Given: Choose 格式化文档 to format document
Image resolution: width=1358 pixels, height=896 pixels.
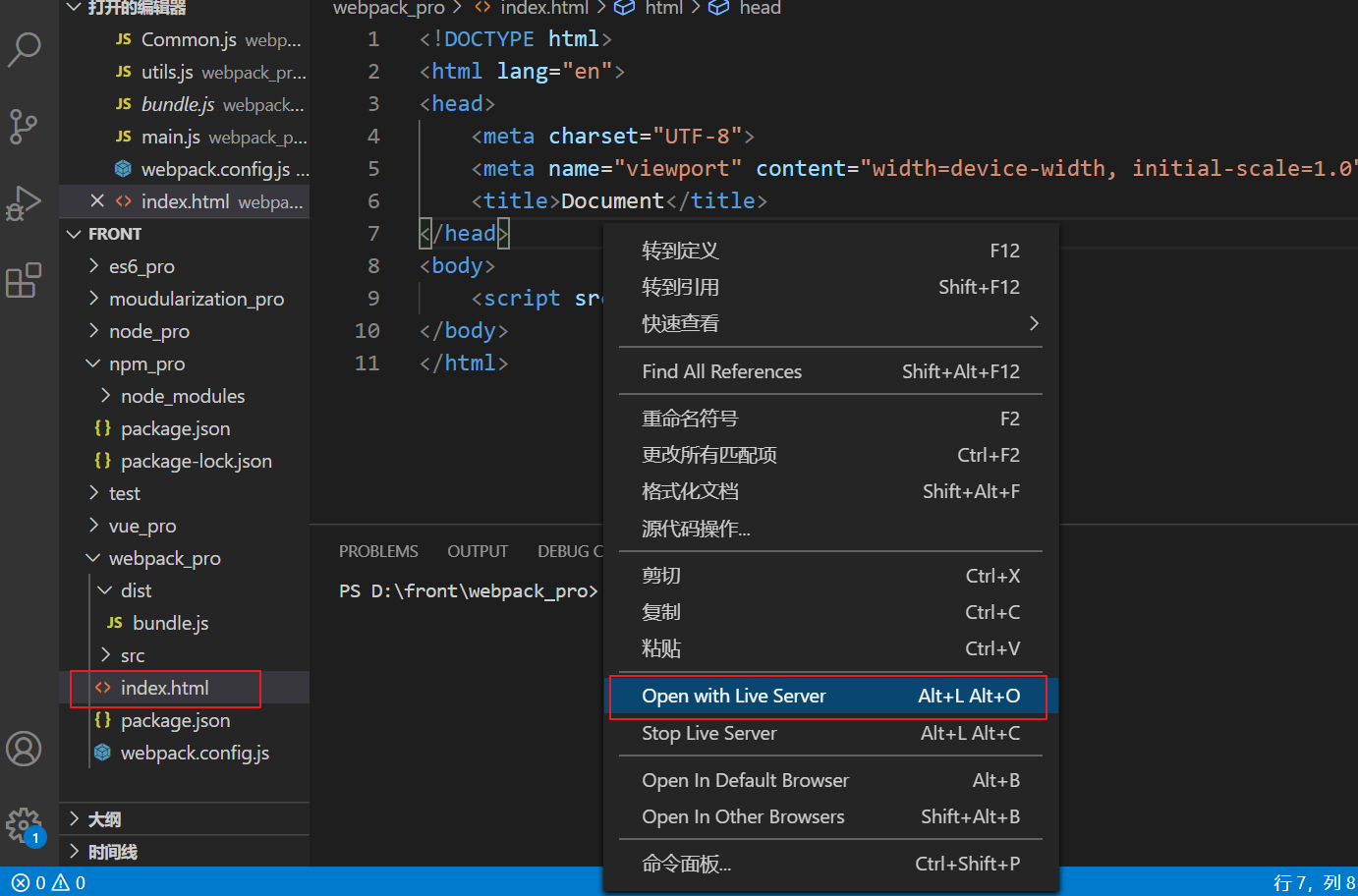Looking at the screenshot, I should (x=830, y=491).
